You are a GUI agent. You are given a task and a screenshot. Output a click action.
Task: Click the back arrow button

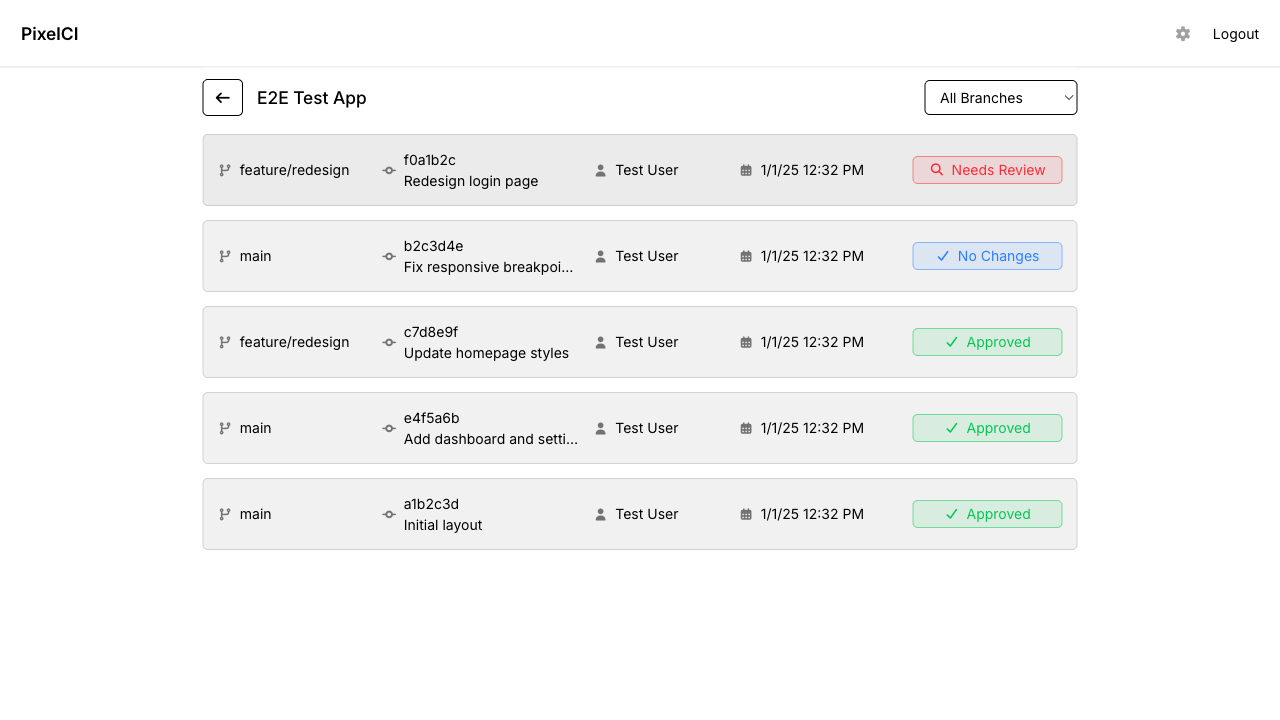(223, 98)
